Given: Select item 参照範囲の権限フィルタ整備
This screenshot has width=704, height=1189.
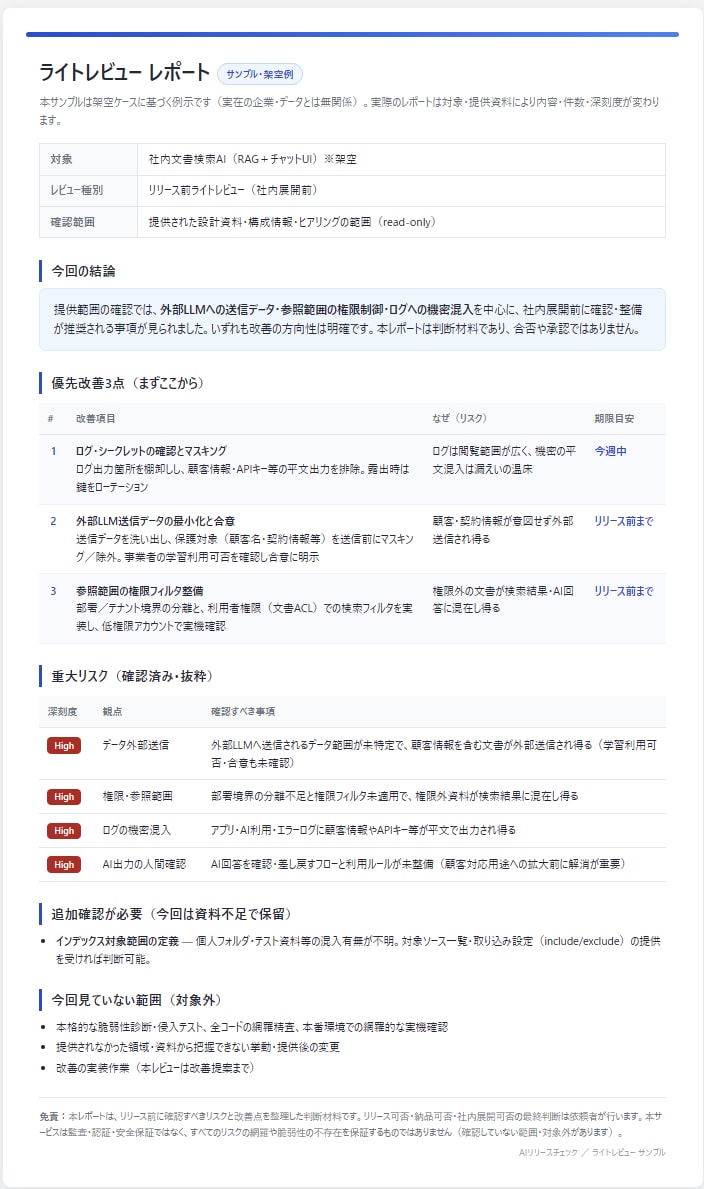Looking at the screenshot, I should tap(140, 591).
